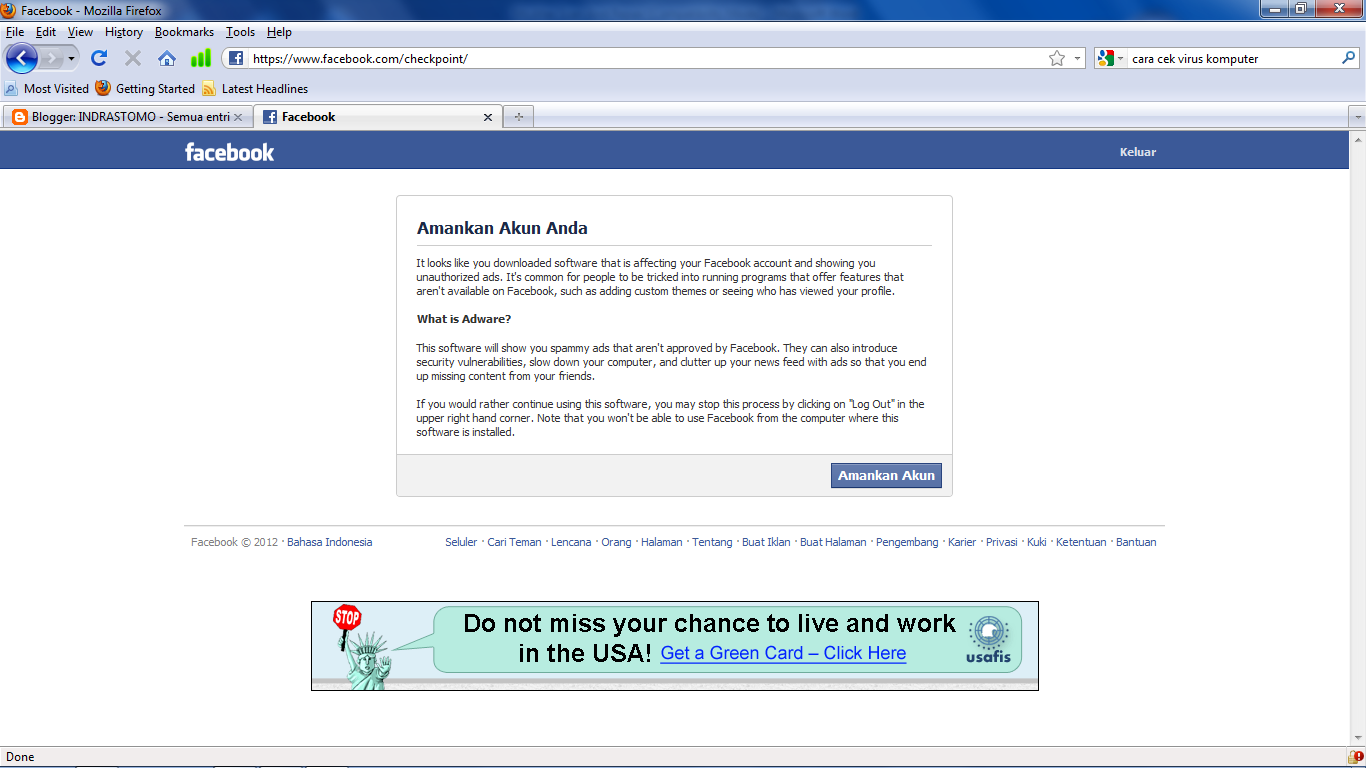Open the Help menu

(x=279, y=32)
